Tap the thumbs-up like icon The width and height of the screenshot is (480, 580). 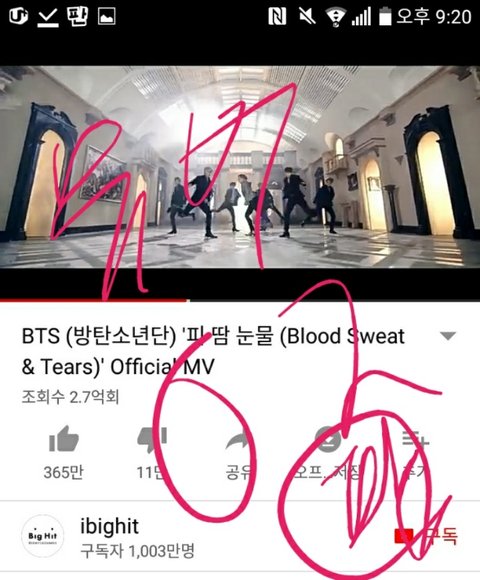[x=64, y=439]
